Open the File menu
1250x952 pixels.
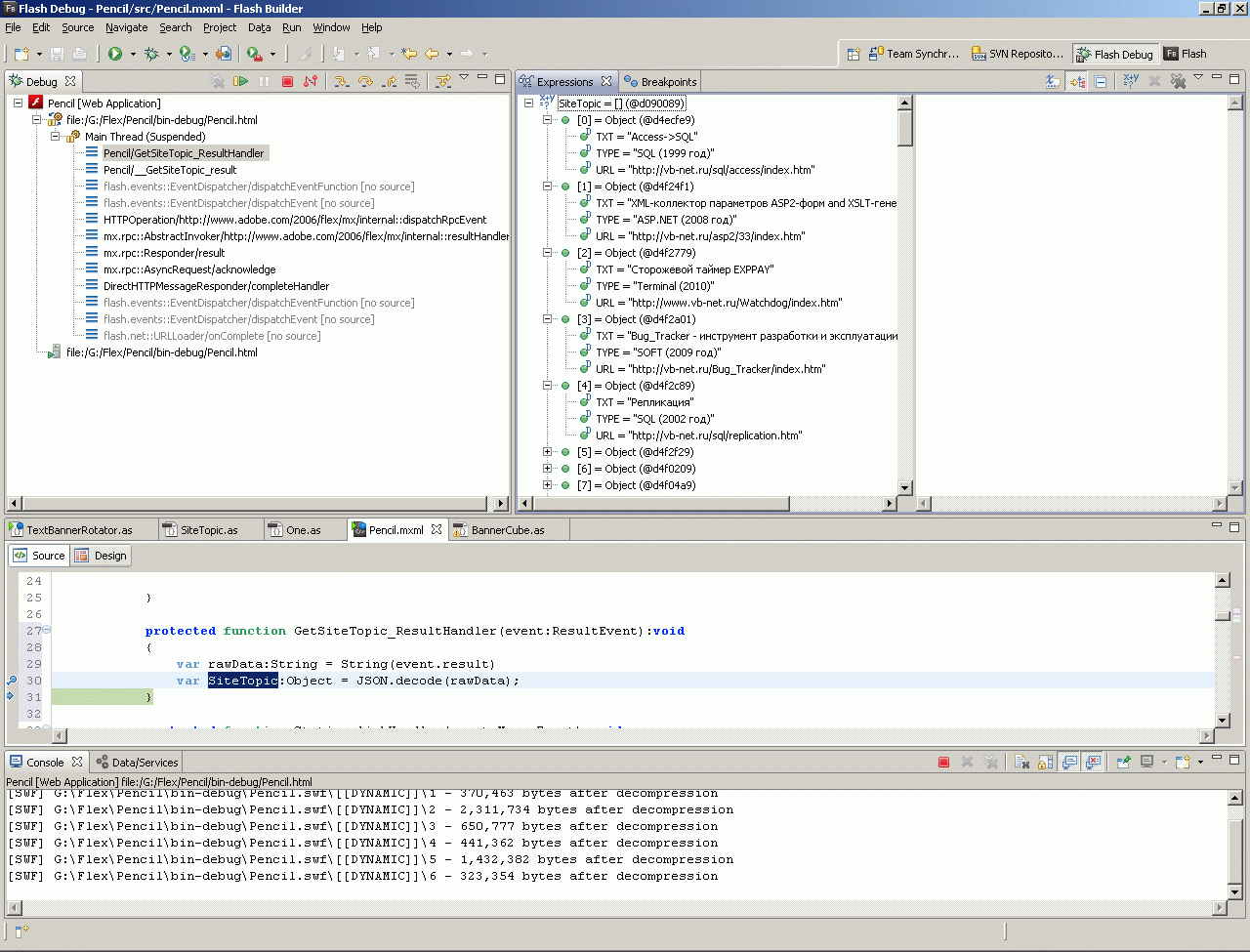[13, 27]
